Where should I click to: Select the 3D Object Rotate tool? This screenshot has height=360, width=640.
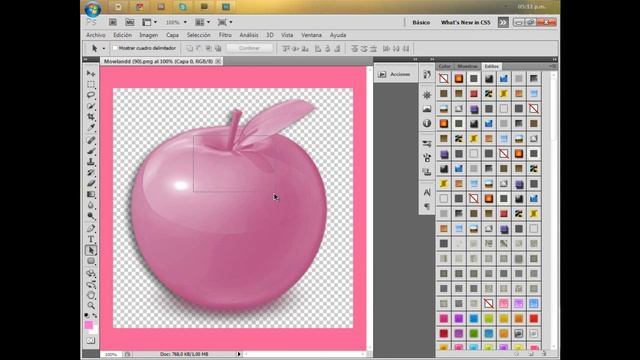click(x=91, y=273)
